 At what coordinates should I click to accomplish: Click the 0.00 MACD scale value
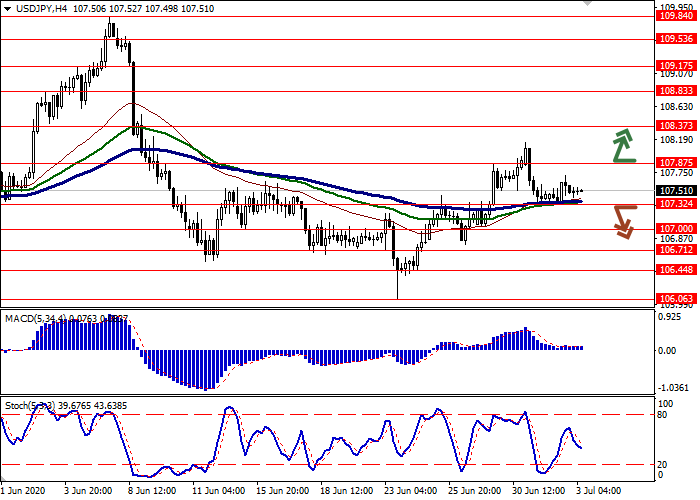pos(667,351)
